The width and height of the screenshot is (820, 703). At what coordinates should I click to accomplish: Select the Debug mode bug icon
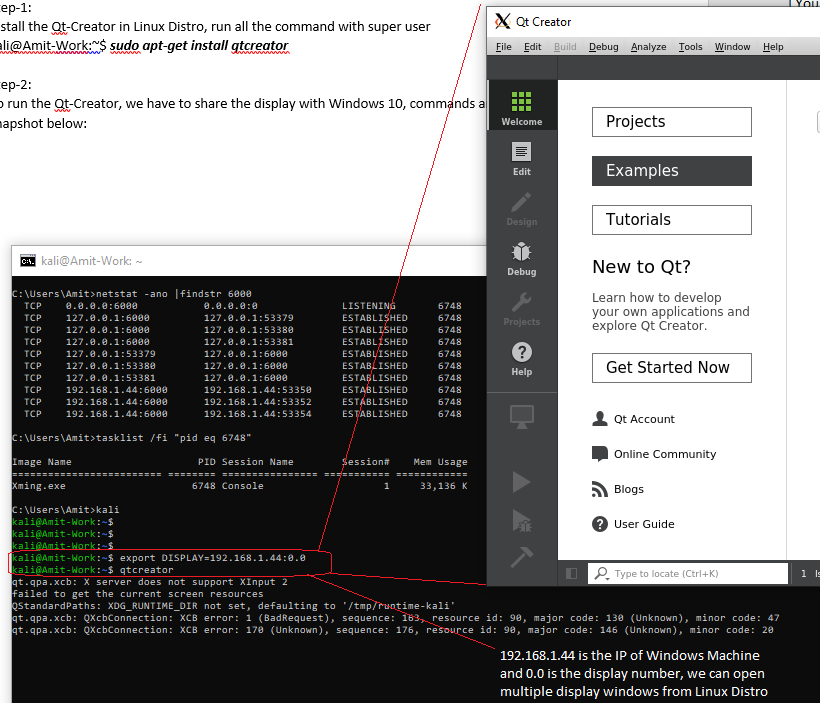(521, 257)
